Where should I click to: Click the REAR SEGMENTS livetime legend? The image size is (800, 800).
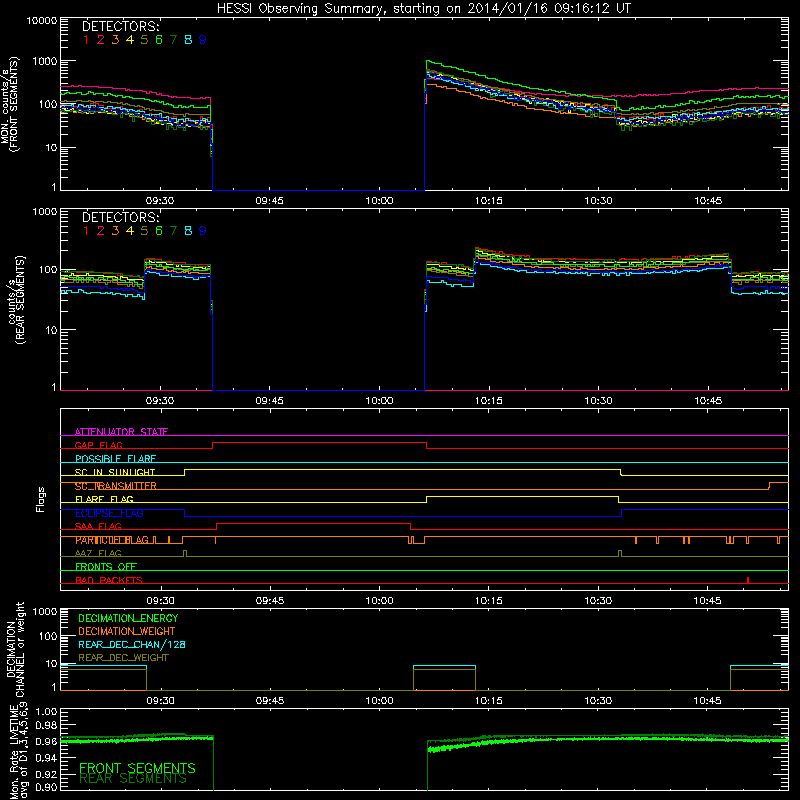point(133,779)
